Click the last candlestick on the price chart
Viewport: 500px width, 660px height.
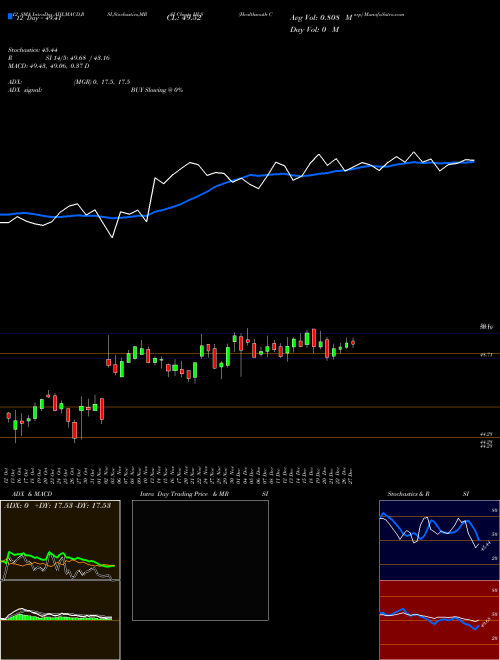pos(353,343)
